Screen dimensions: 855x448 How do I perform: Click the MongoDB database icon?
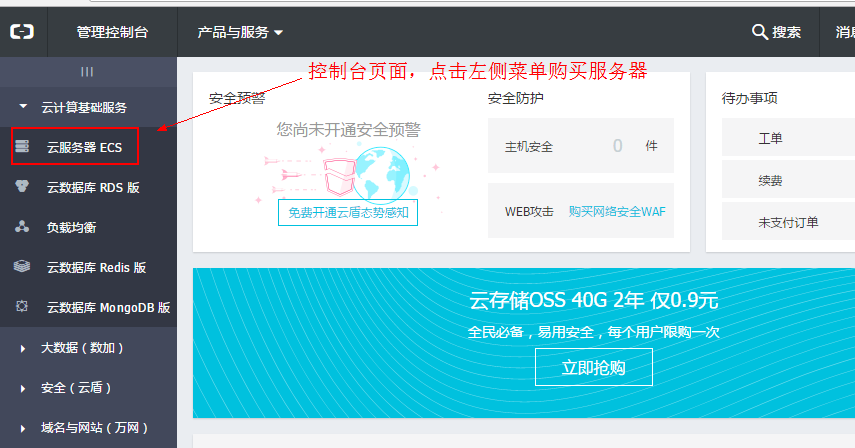tap(22, 308)
